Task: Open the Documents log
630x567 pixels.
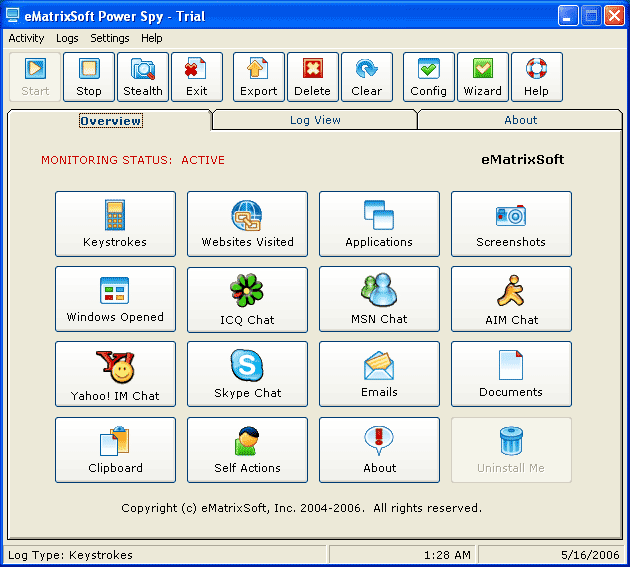Action: [511, 374]
